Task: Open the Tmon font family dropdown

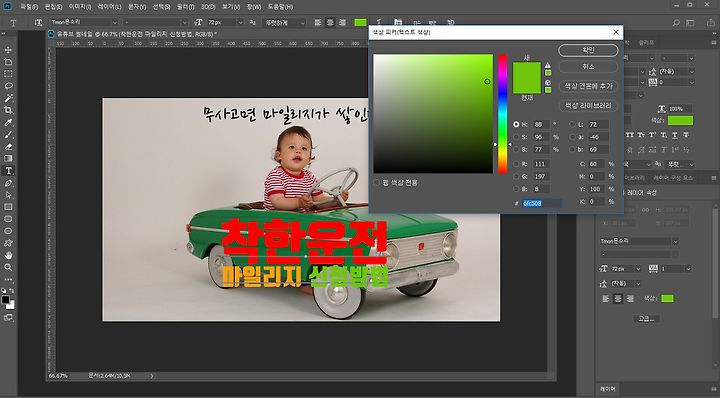Action: coord(84,22)
